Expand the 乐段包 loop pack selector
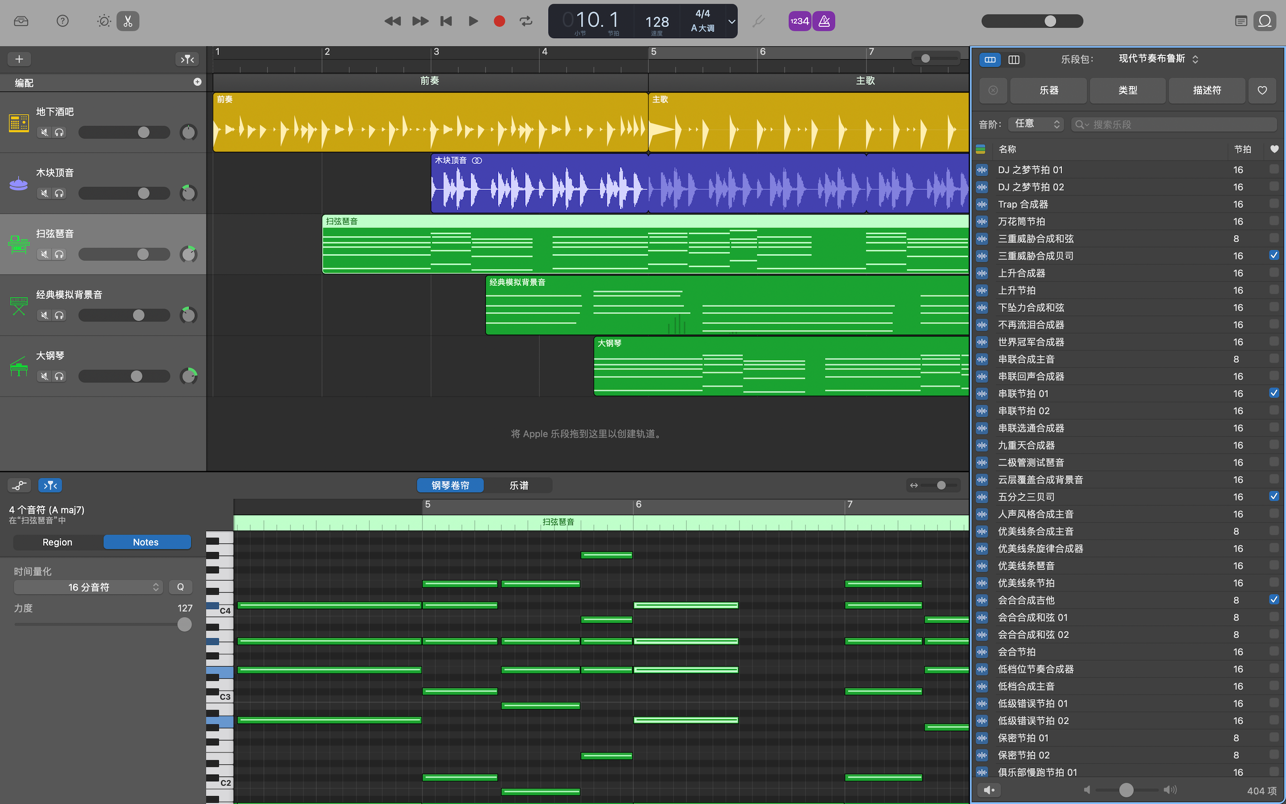This screenshot has width=1286, height=804. point(1158,59)
